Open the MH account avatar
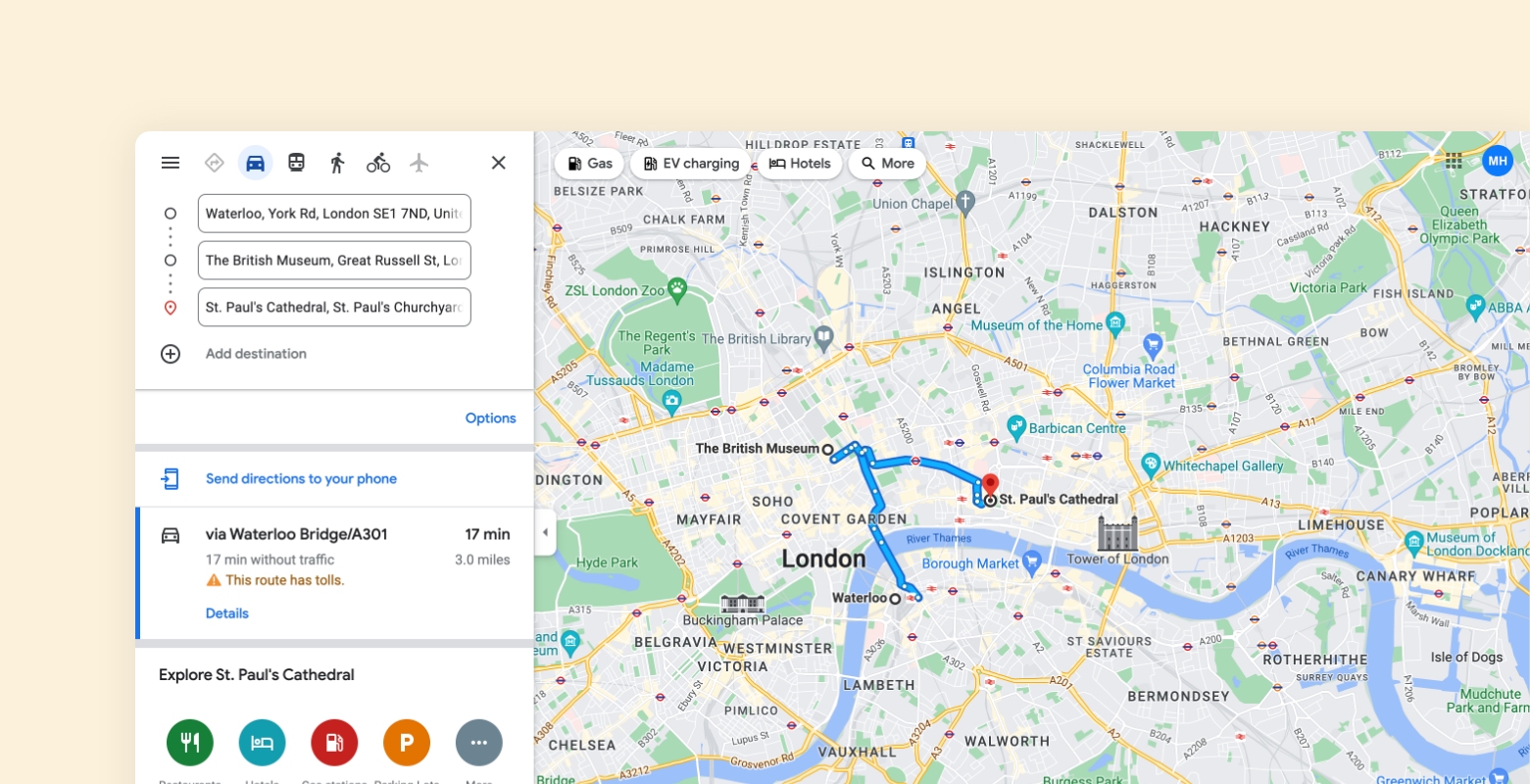Viewport: 1530px width, 784px height. (x=1498, y=161)
